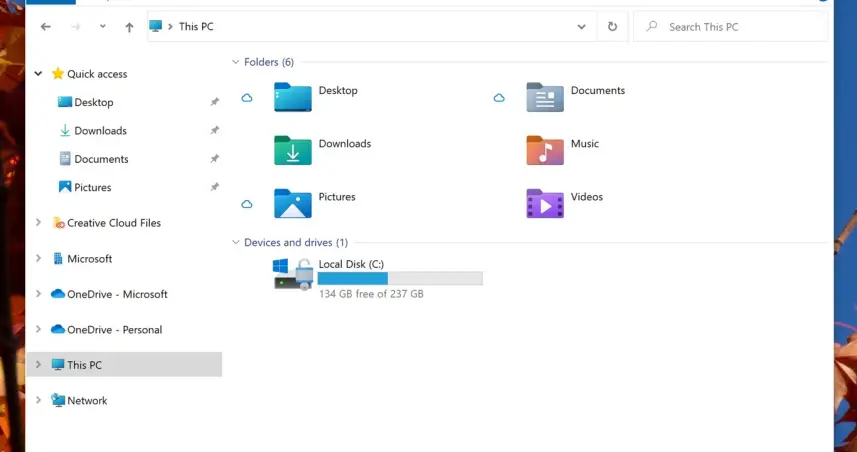
Task: Select OneDrive - Personal in sidebar
Action: pyautogui.click(x=114, y=330)
